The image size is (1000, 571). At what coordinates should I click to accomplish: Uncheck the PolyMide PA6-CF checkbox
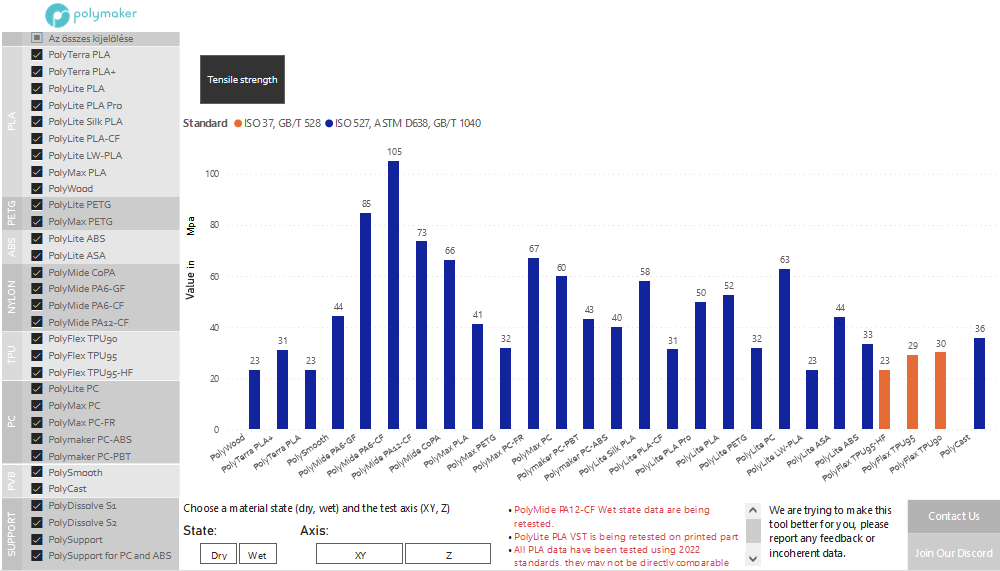click(x=37, y=306)
